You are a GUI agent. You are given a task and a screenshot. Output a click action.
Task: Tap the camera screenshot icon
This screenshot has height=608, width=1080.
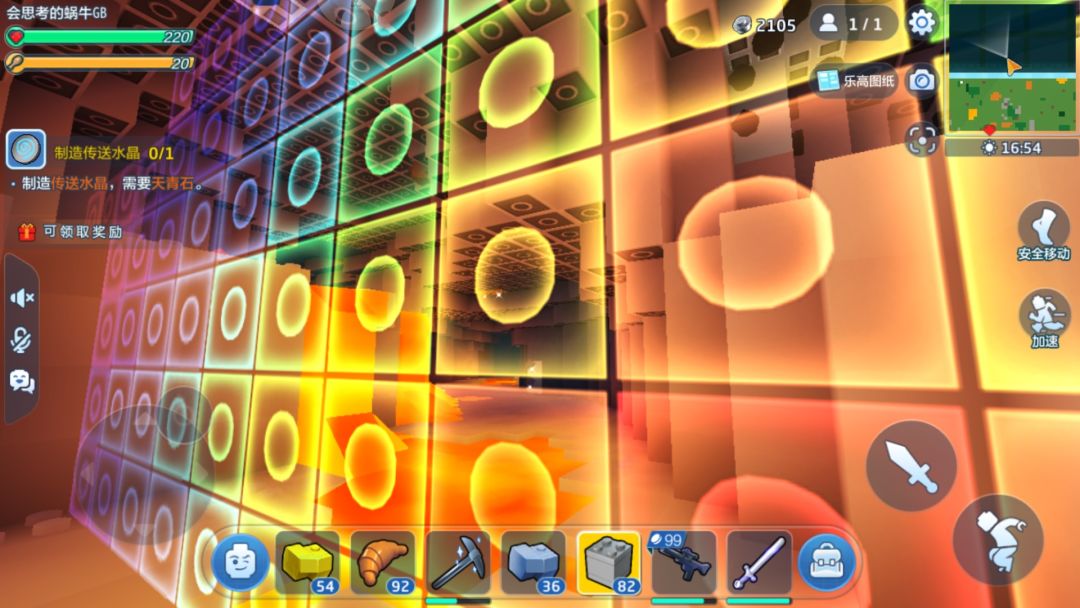tap(922, 81)
